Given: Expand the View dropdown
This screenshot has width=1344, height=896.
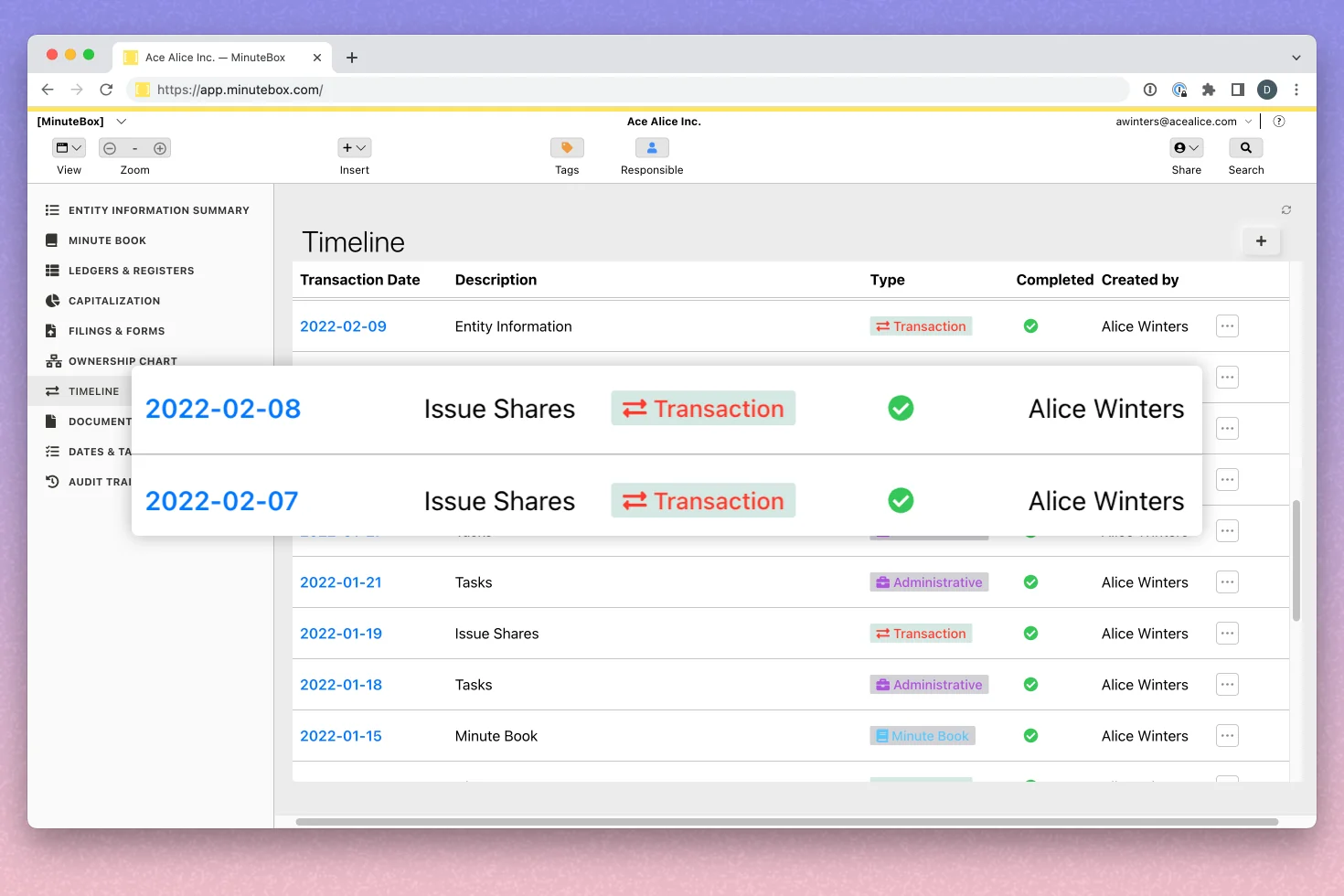Looking at the screenshot, I should 69,148.
